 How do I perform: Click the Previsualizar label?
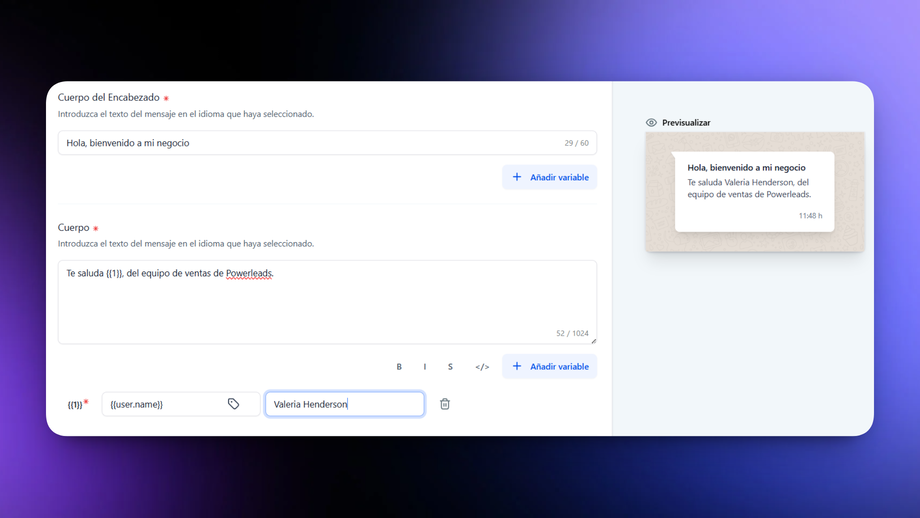point(686,123)
